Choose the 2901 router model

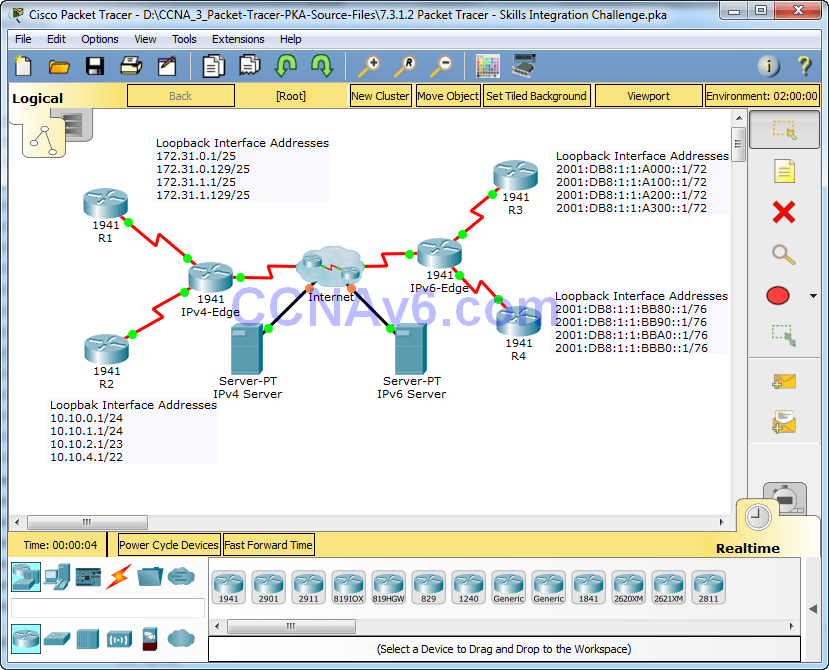(x=268, y=587)
